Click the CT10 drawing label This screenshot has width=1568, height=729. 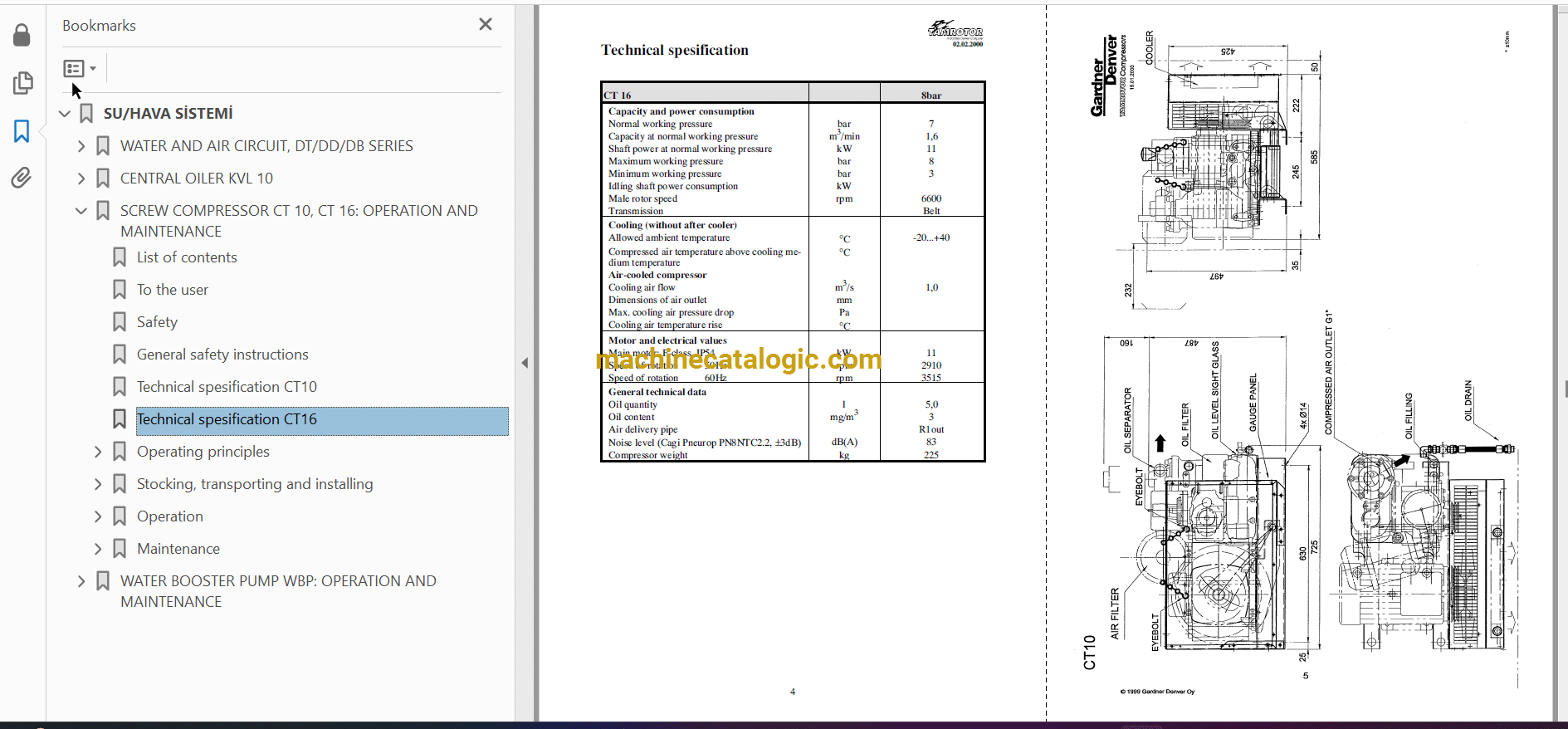(1090, 653)
